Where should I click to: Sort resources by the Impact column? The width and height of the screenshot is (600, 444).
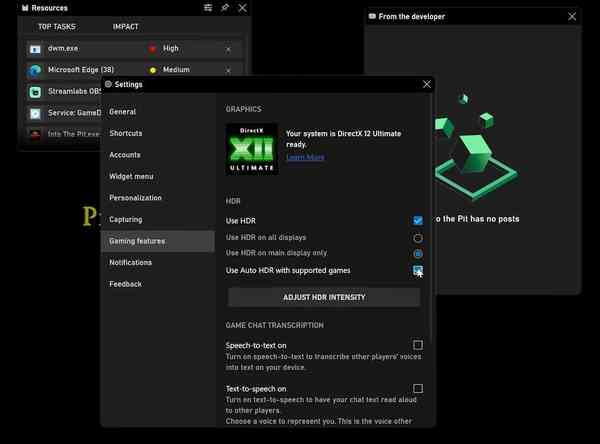(126, 26)
